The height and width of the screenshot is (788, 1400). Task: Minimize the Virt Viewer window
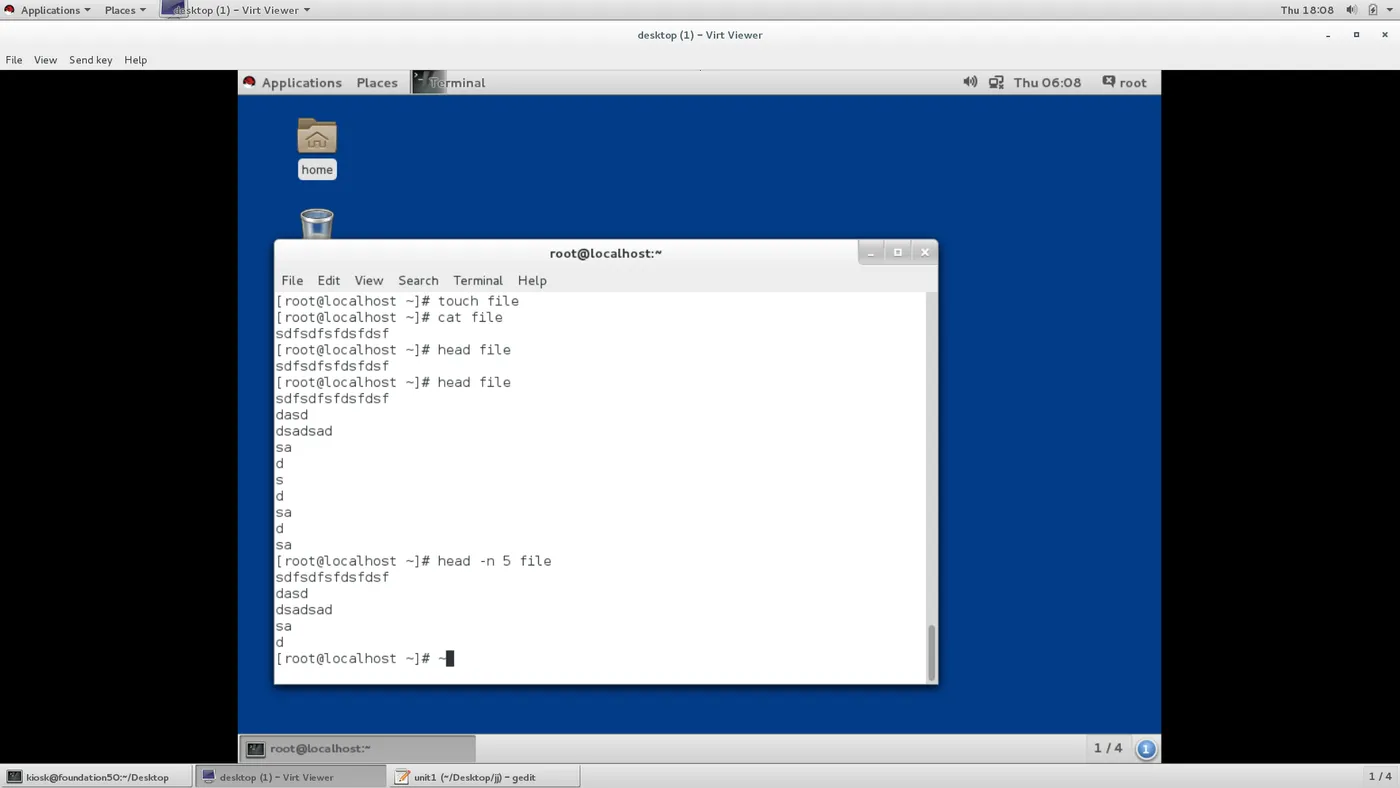pyautogui.click(x=1328, y=35)
